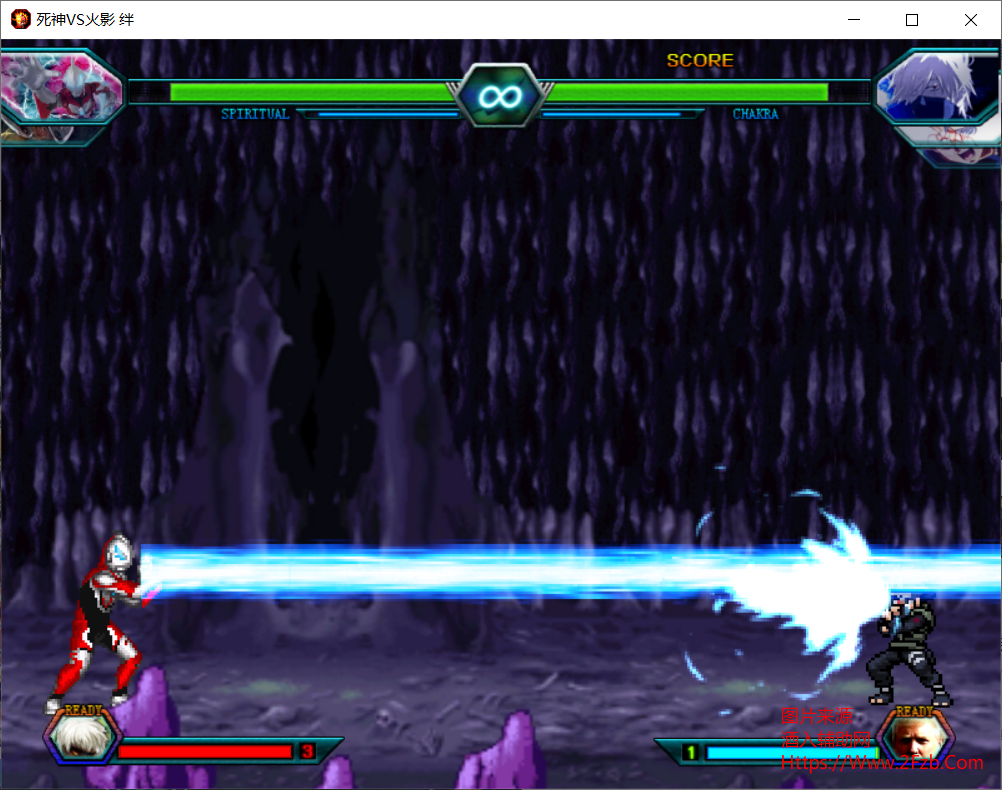Click the infinity timer emblem

click(x=500, y=97)
